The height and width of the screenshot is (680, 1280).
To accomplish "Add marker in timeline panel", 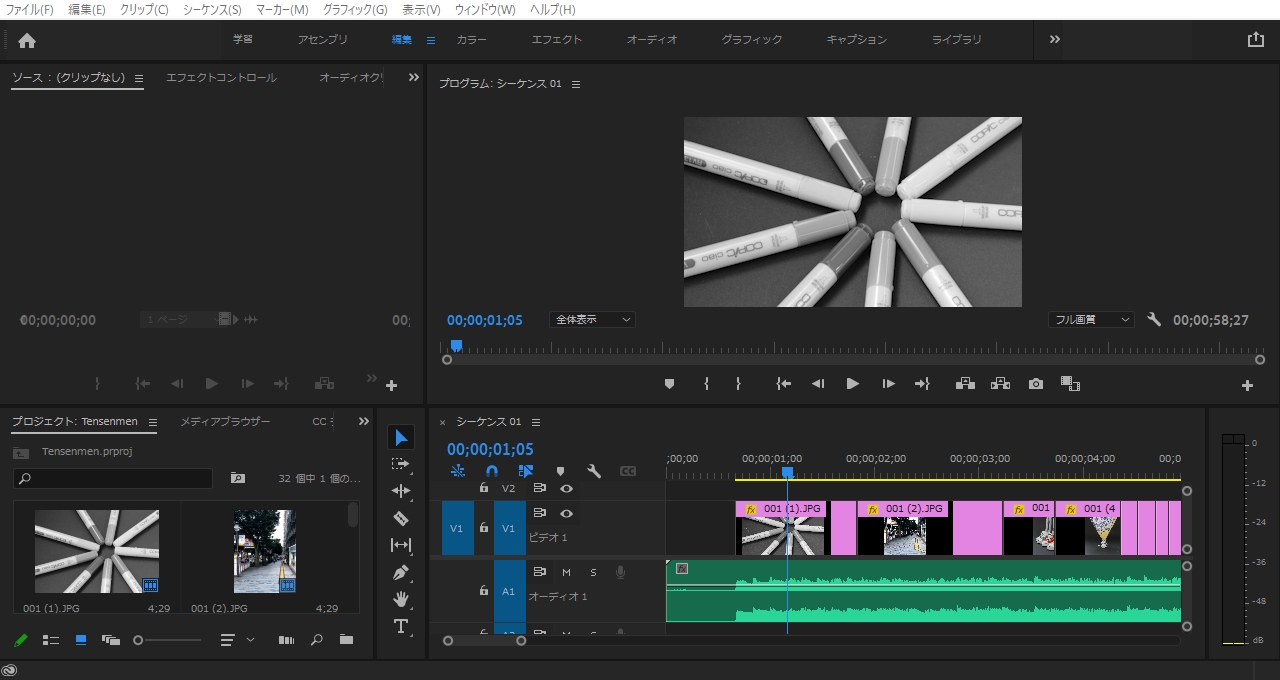I will [560, 471].
